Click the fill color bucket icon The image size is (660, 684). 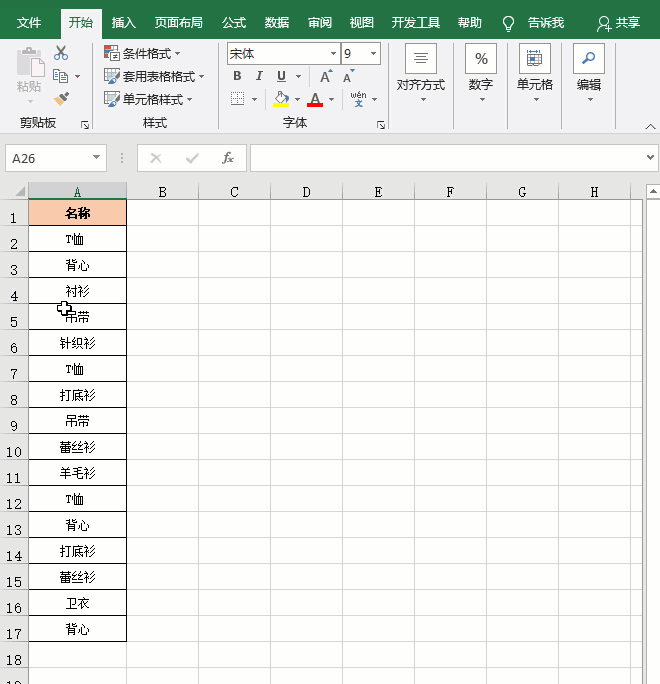(281, 99)
